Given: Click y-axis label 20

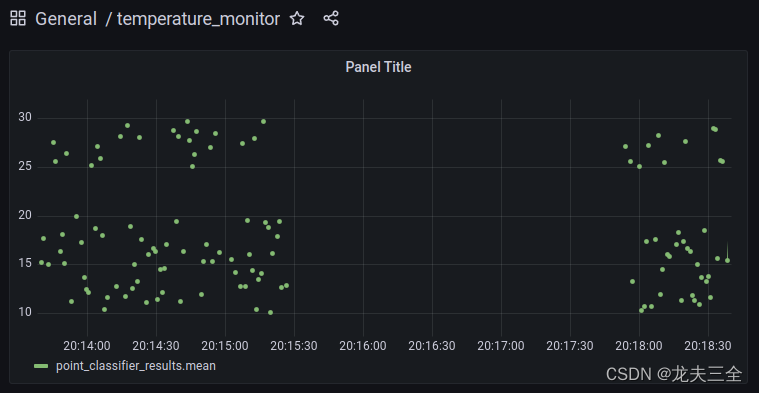Looking at the screenshot, I should (x=25, y=215).
